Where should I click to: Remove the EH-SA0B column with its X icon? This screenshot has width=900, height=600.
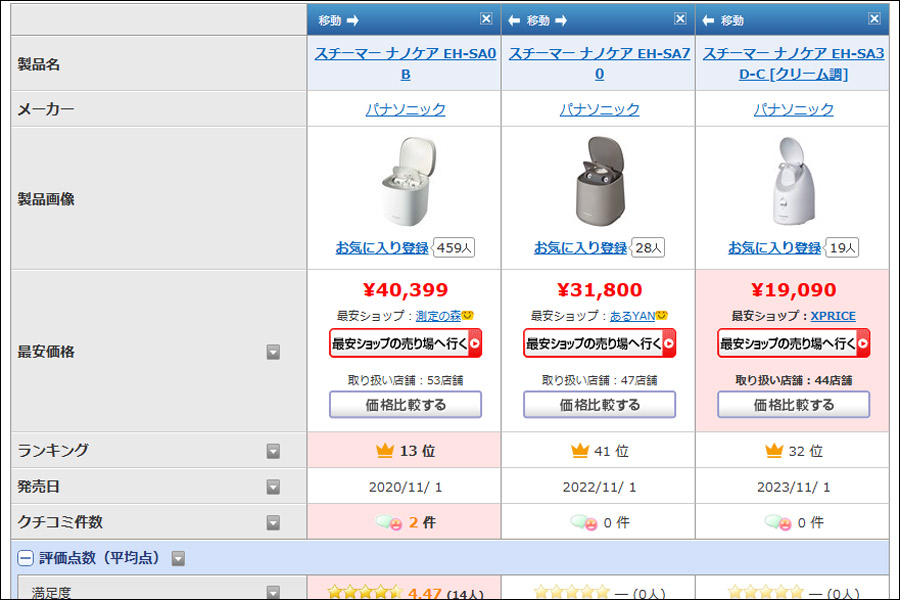pyautogui.click(x=486, y=19)
